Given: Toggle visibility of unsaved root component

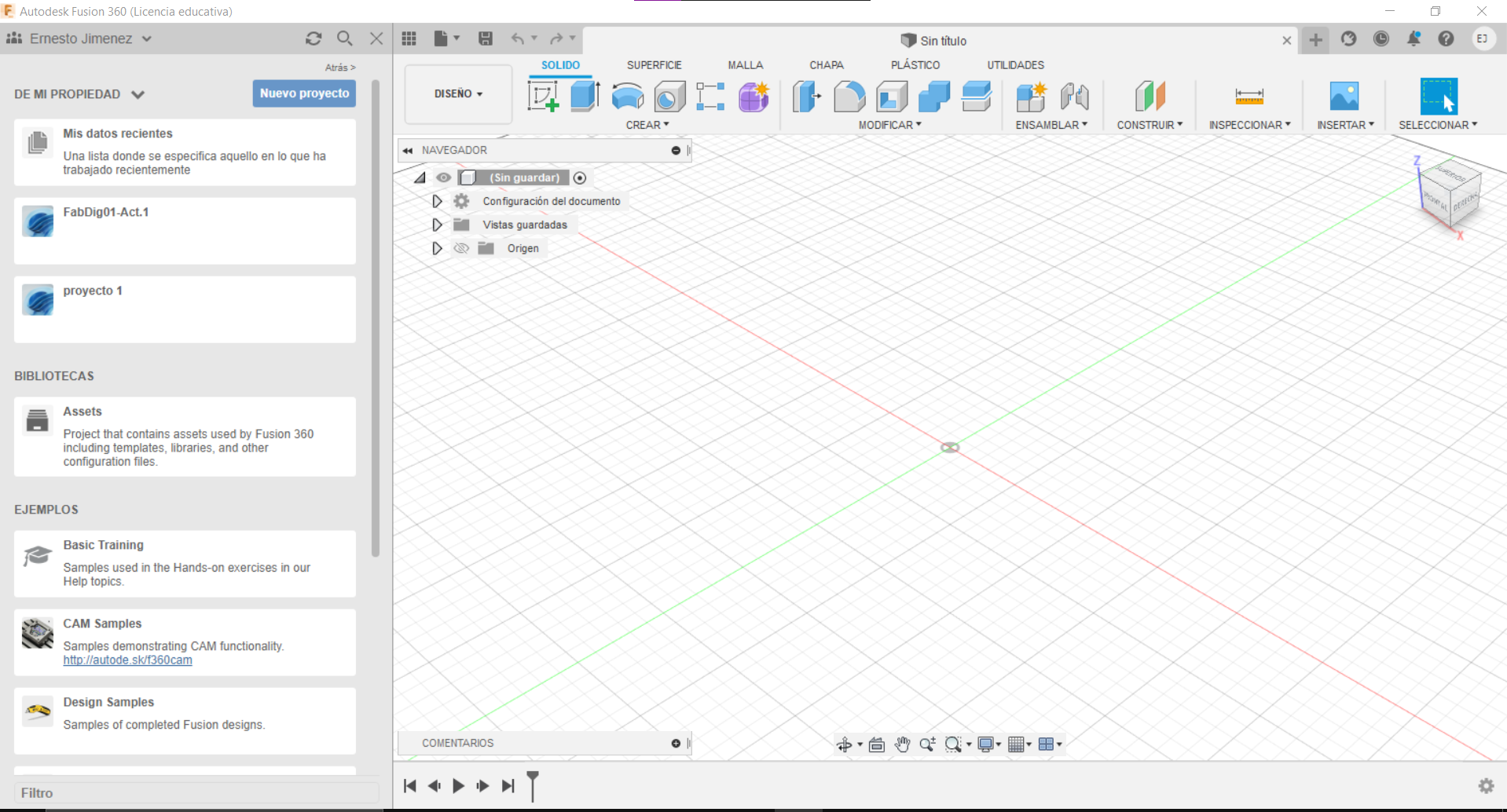Looking at the screenshot, I should [444, 177].
